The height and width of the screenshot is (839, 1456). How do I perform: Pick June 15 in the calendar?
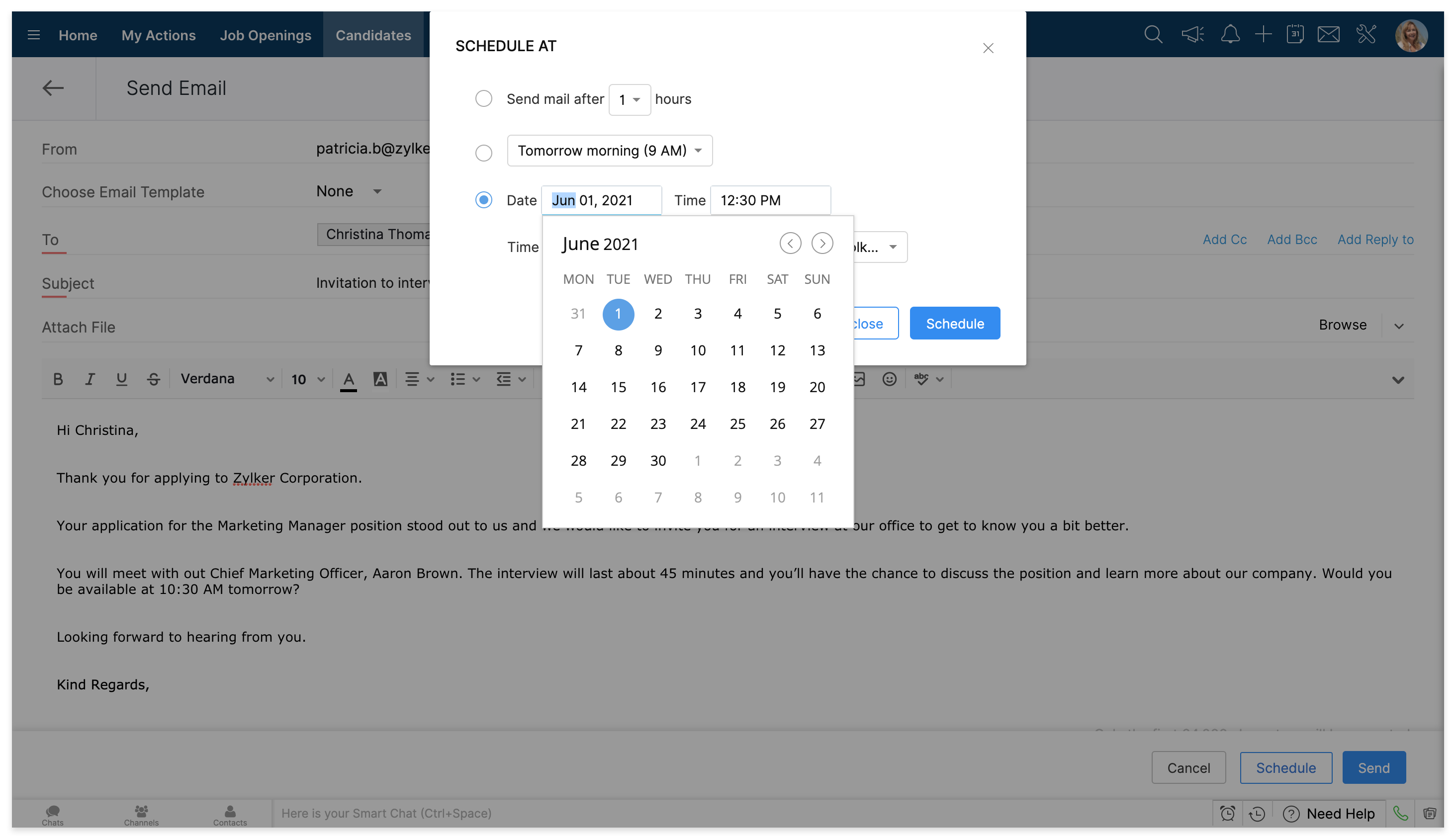pos(618,387)
